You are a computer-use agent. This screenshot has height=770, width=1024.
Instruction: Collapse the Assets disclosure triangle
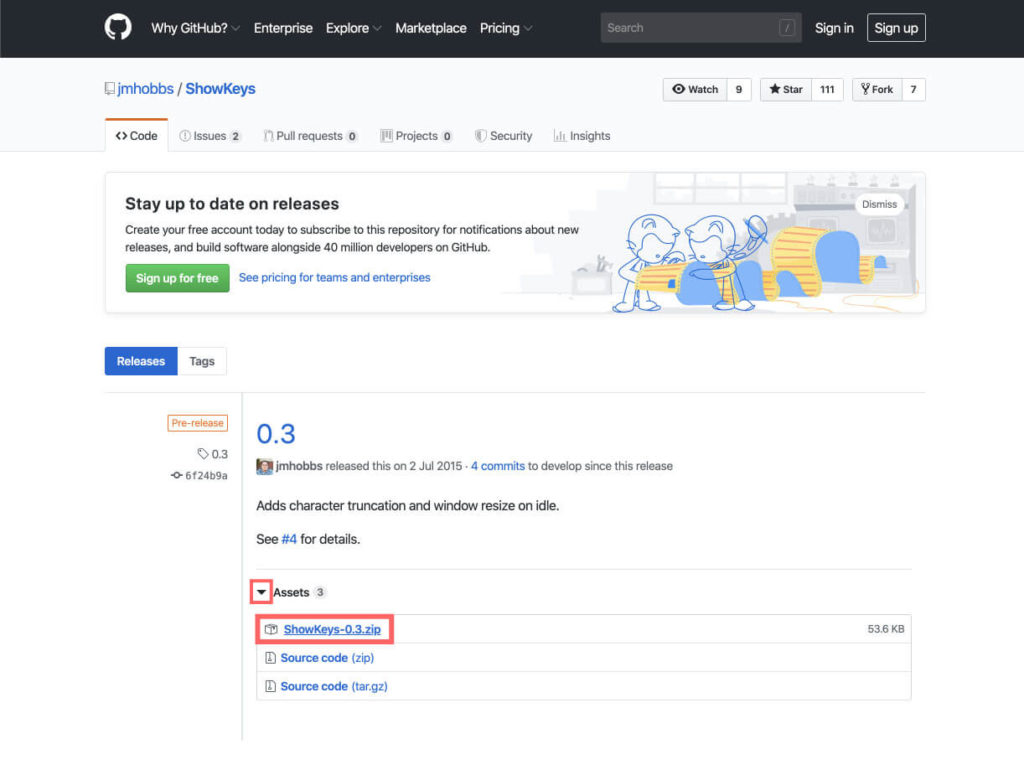(261, 592)
